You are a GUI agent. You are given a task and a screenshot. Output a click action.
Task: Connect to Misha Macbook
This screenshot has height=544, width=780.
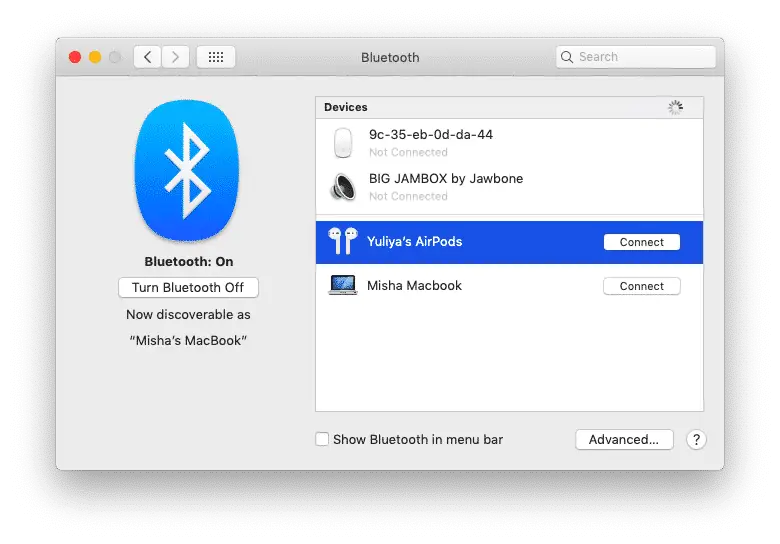coord(642,286)
